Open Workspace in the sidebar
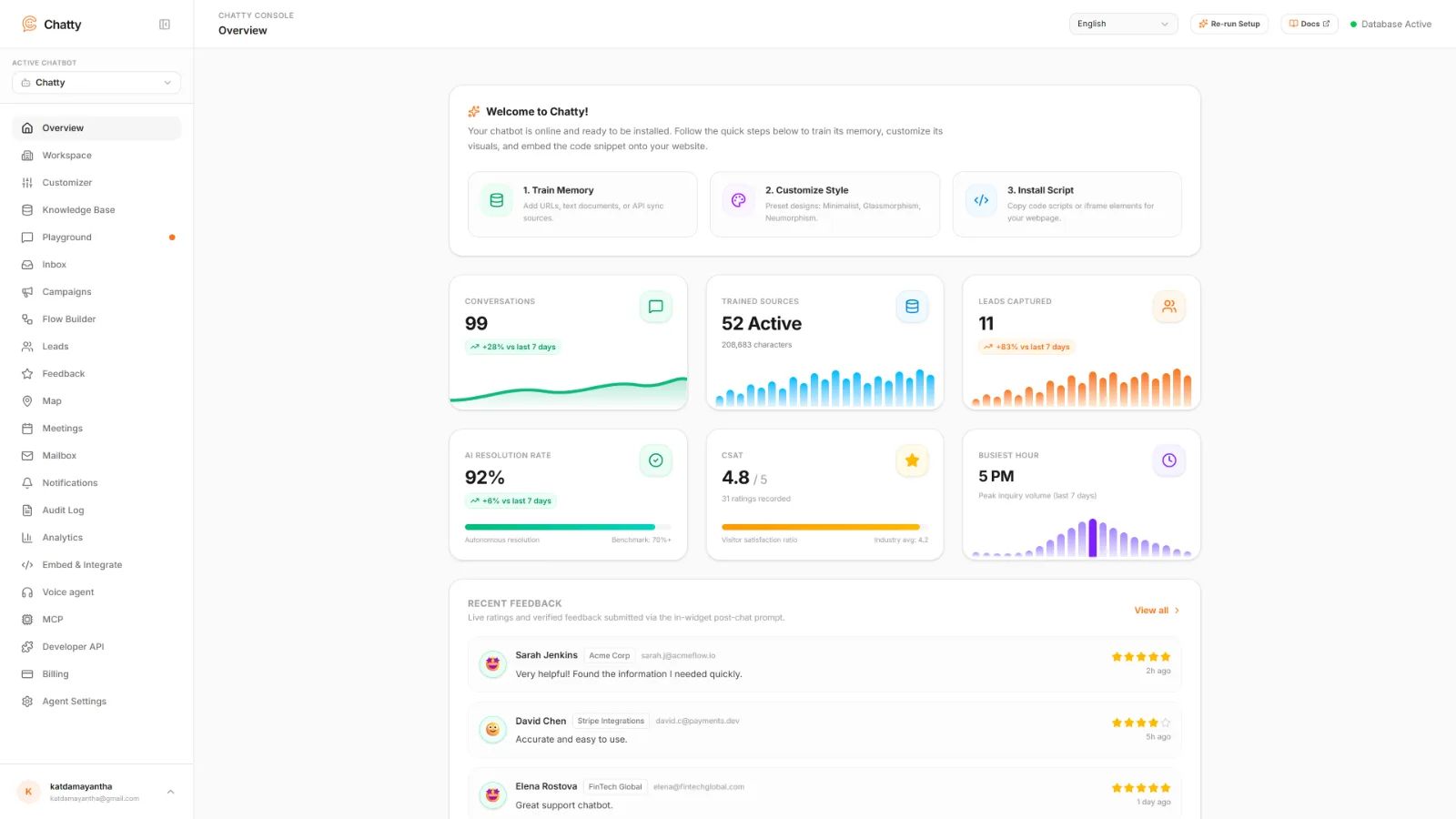The height and width of the screenshot is (819, 1456). (96, 156)
